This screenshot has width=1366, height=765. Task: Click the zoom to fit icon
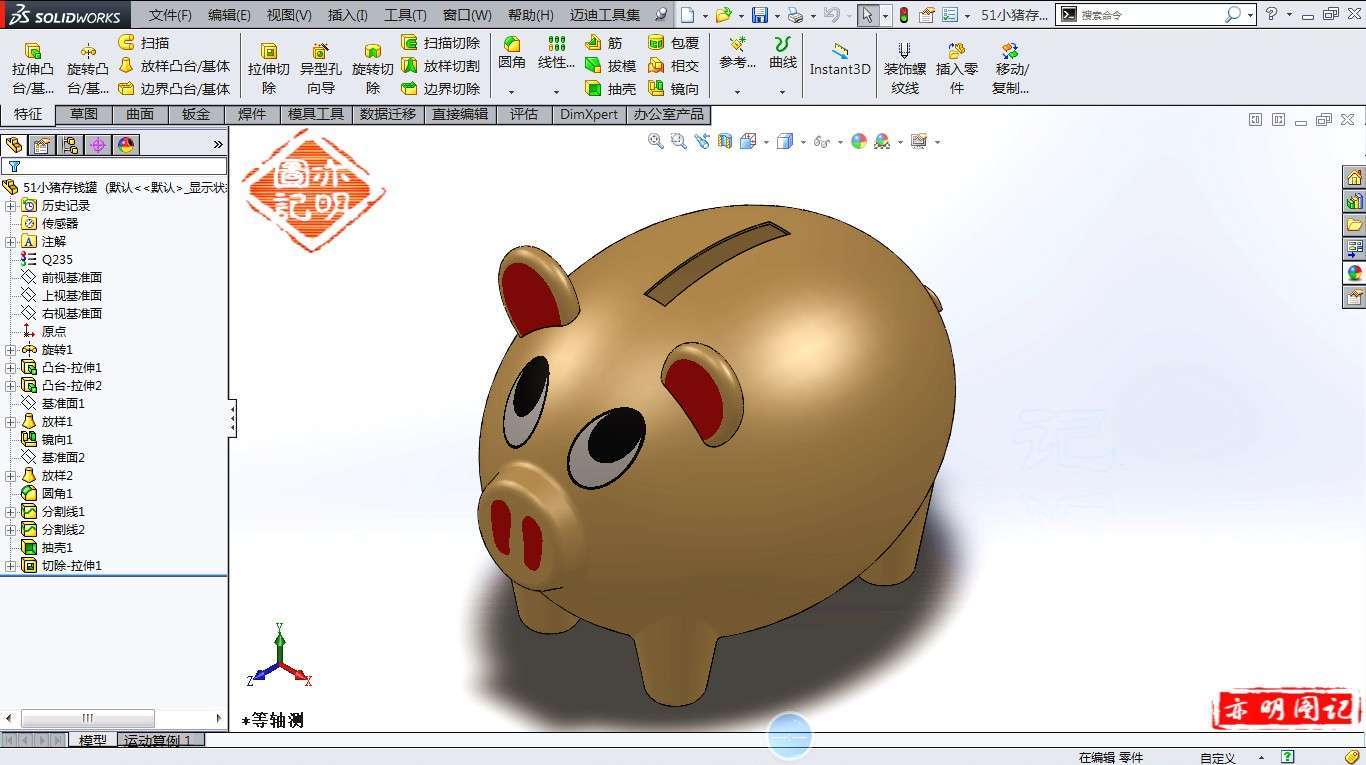(655, 141)
